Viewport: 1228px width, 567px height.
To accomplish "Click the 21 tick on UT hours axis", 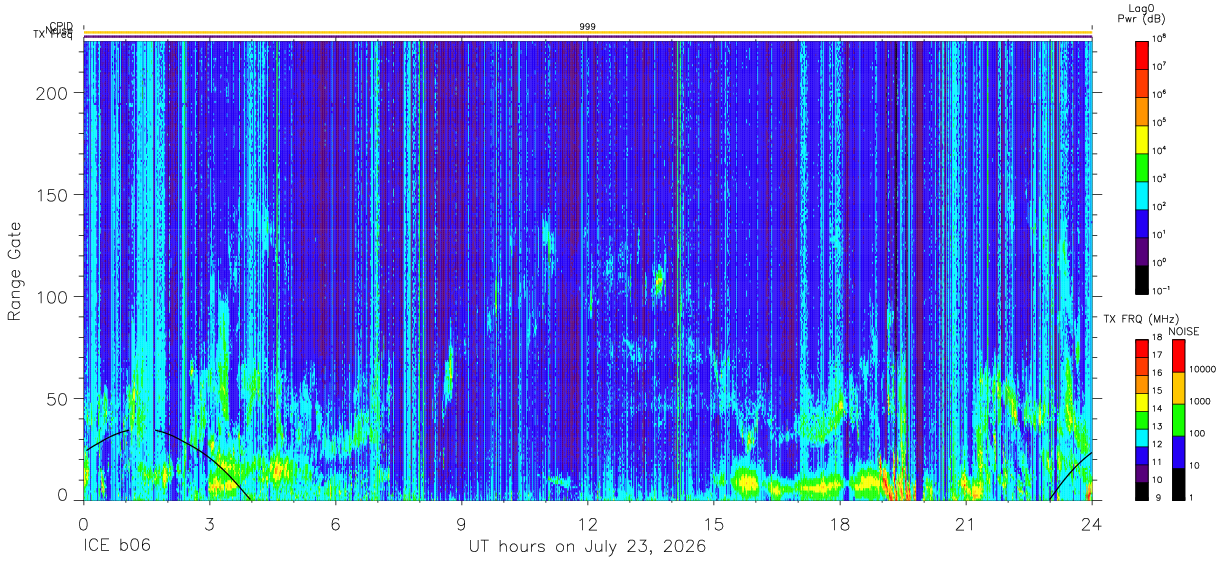I will tap(965, 523).
